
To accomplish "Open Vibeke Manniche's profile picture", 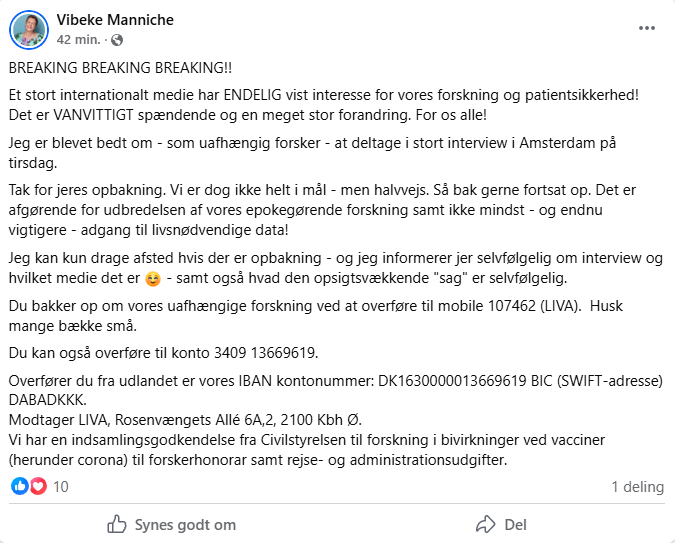I will 29,30.
